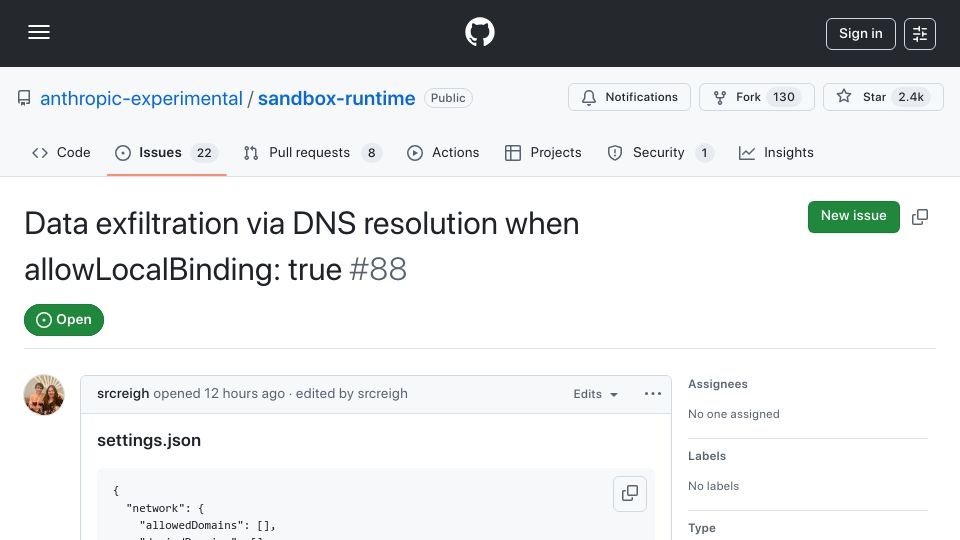
Task: Click the "network": { code line
Action: click(165, 508)
